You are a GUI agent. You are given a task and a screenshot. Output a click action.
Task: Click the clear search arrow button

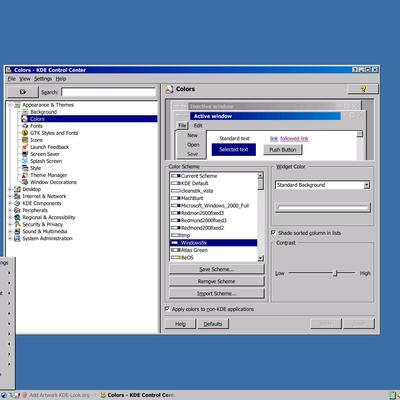tap(23, 92)
